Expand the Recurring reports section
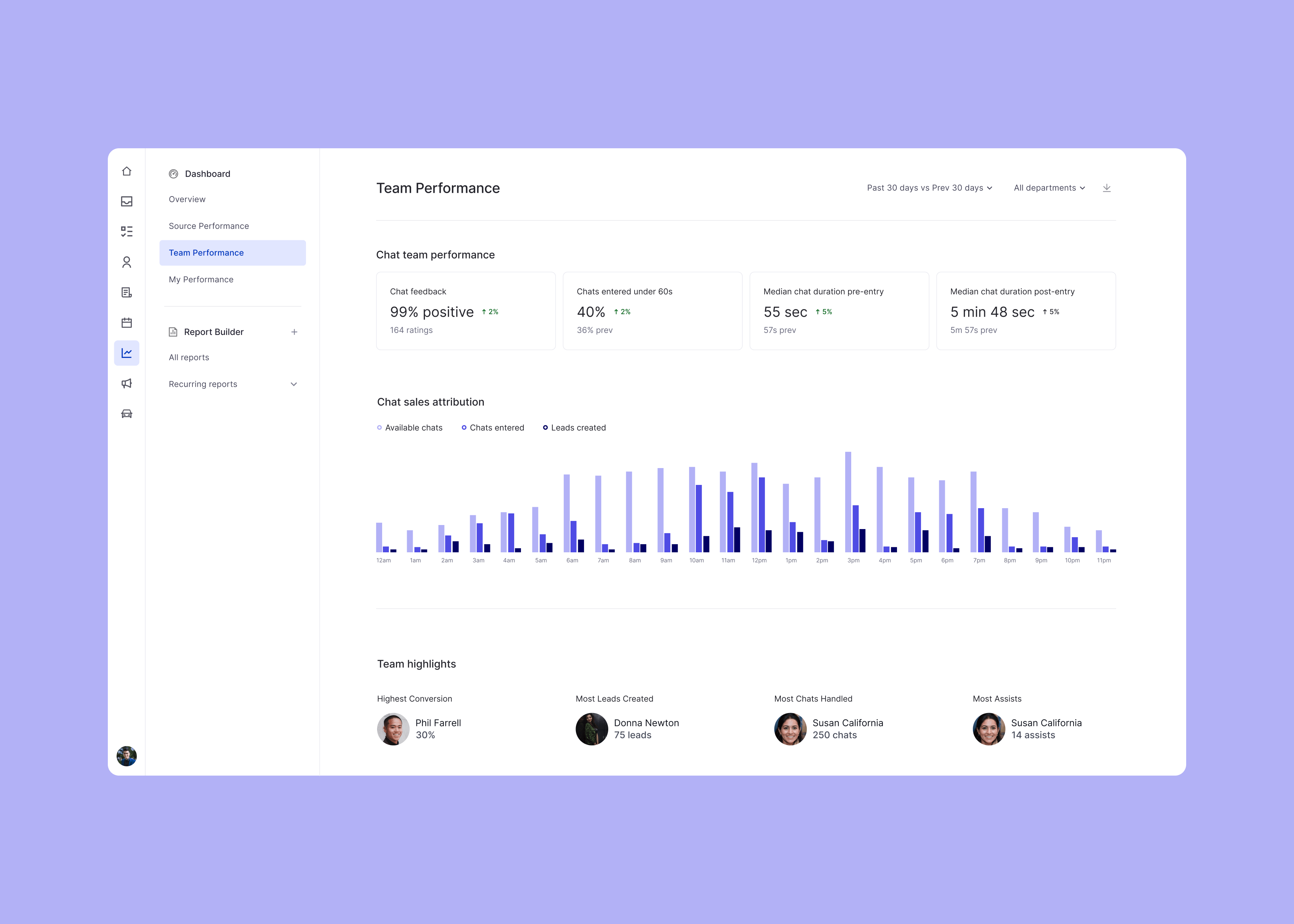1294x924 pixels. click(294, 384)
